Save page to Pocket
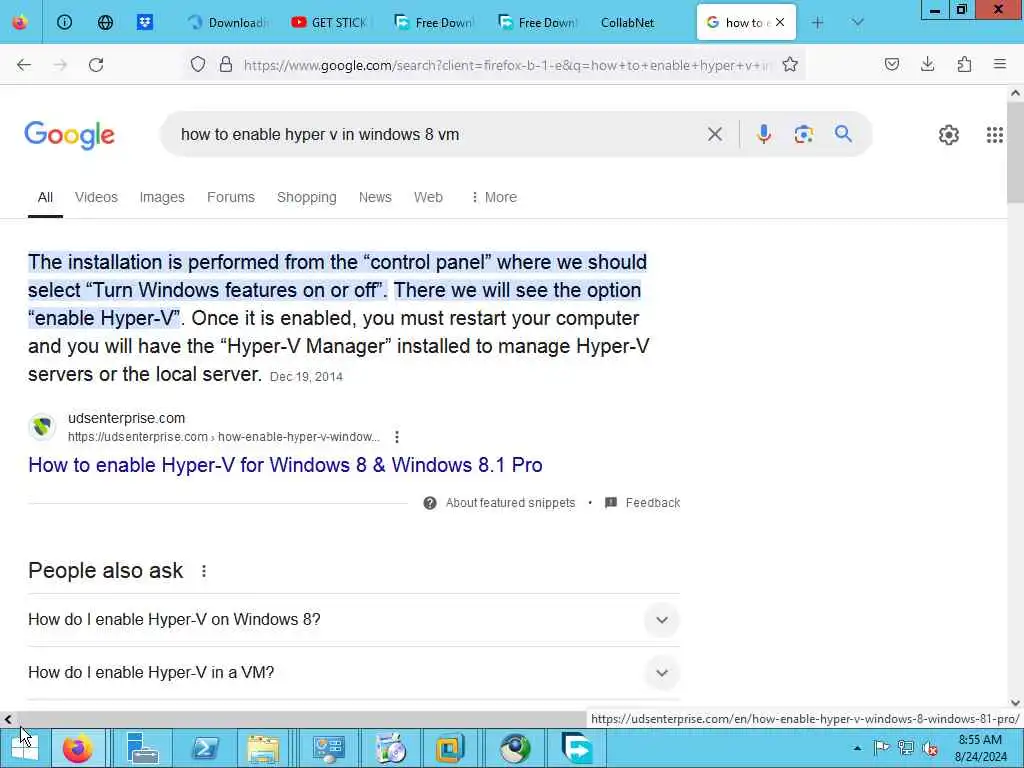This screenshot has width=1024, height=768. pyautogui.click(x=891, y=64)
